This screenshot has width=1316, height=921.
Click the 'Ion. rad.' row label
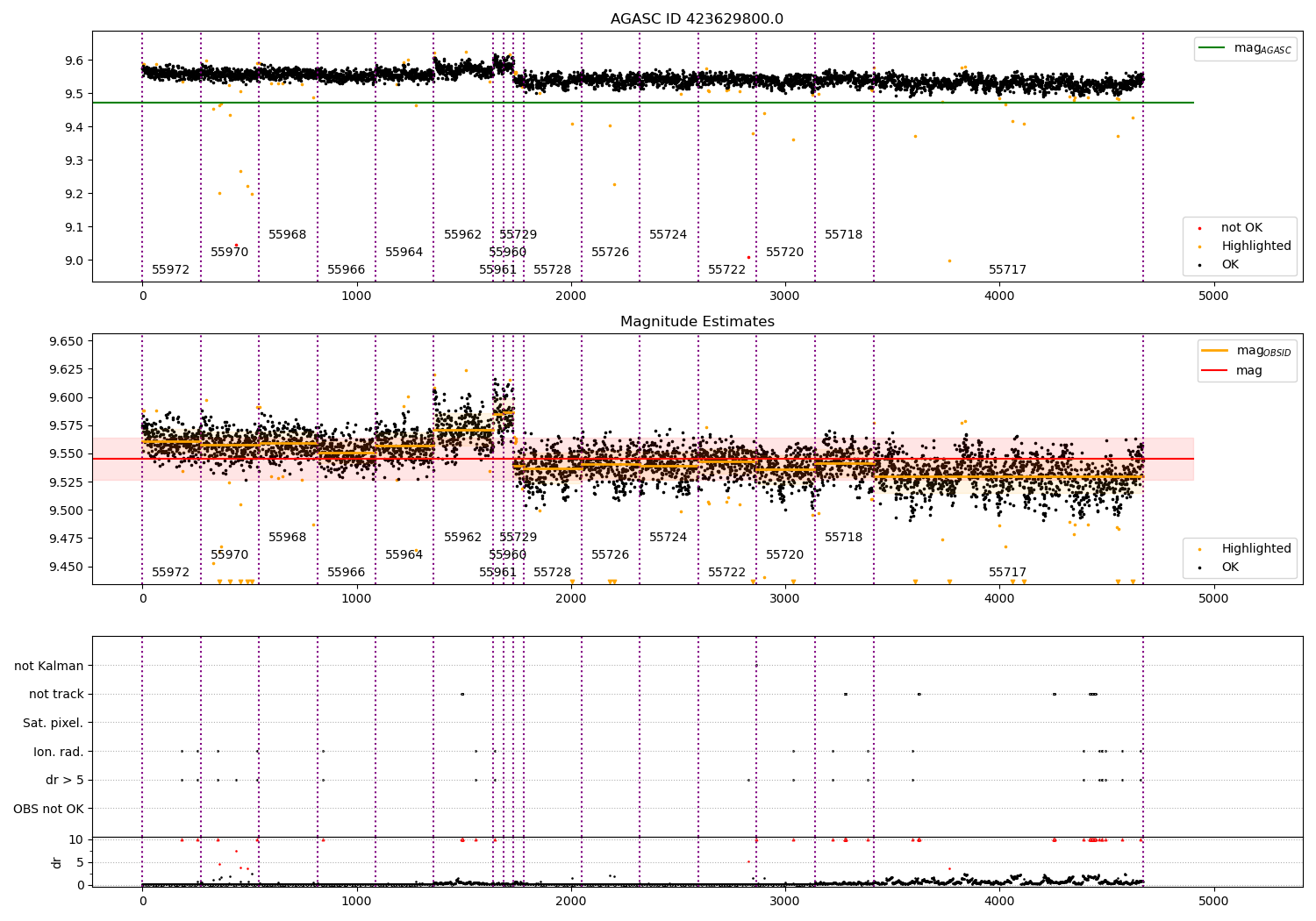(59, 752)
